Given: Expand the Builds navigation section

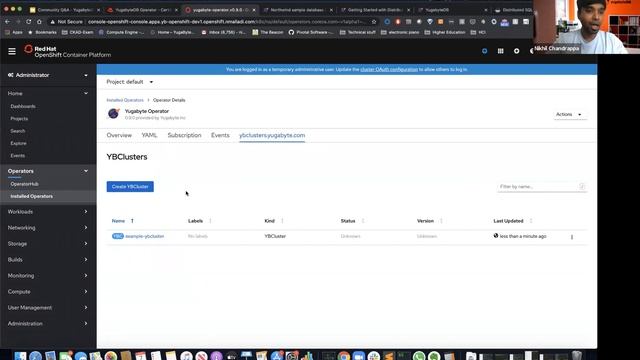Looking at the screenshot, I should (x=48, y=260).
